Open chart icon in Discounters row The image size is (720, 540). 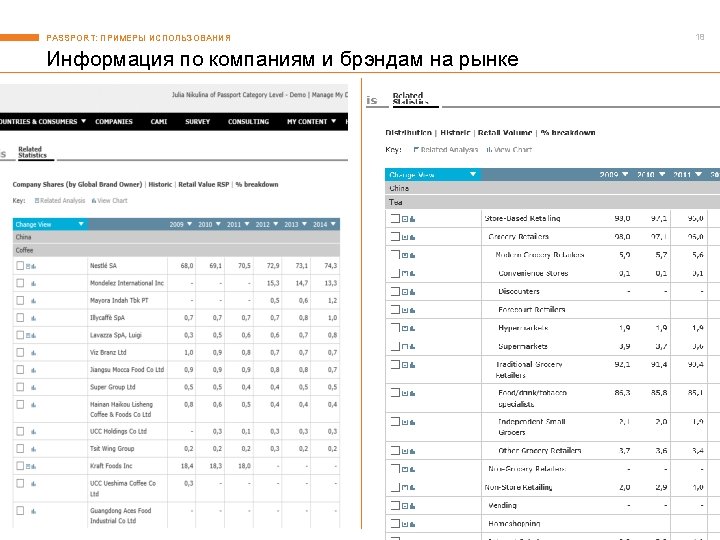(x=412, y=292)
